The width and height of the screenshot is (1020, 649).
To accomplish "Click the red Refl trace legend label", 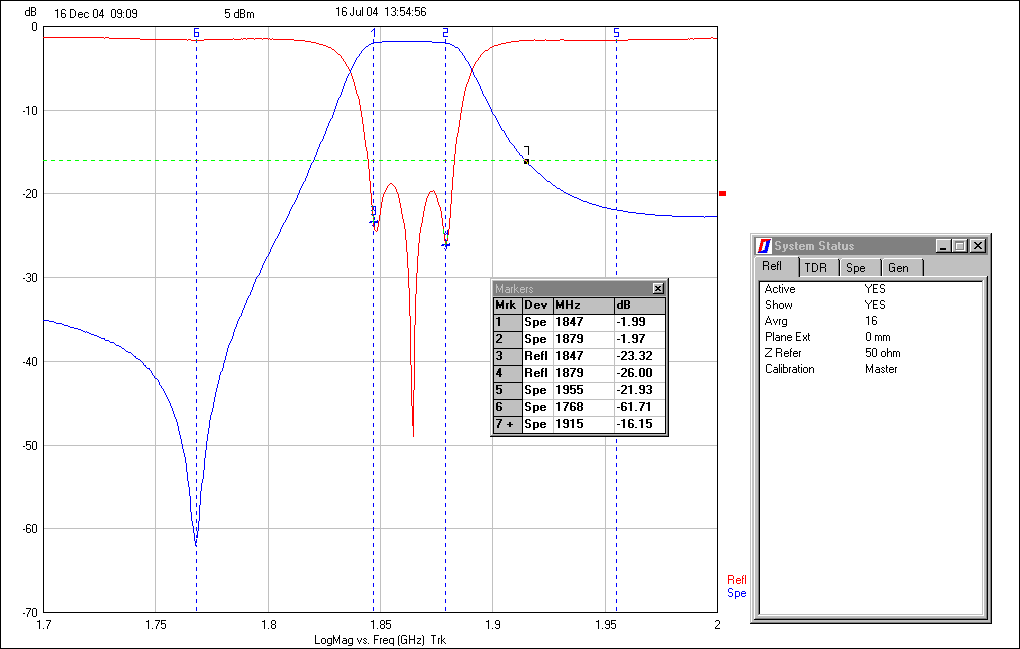I will pos(736,580).
